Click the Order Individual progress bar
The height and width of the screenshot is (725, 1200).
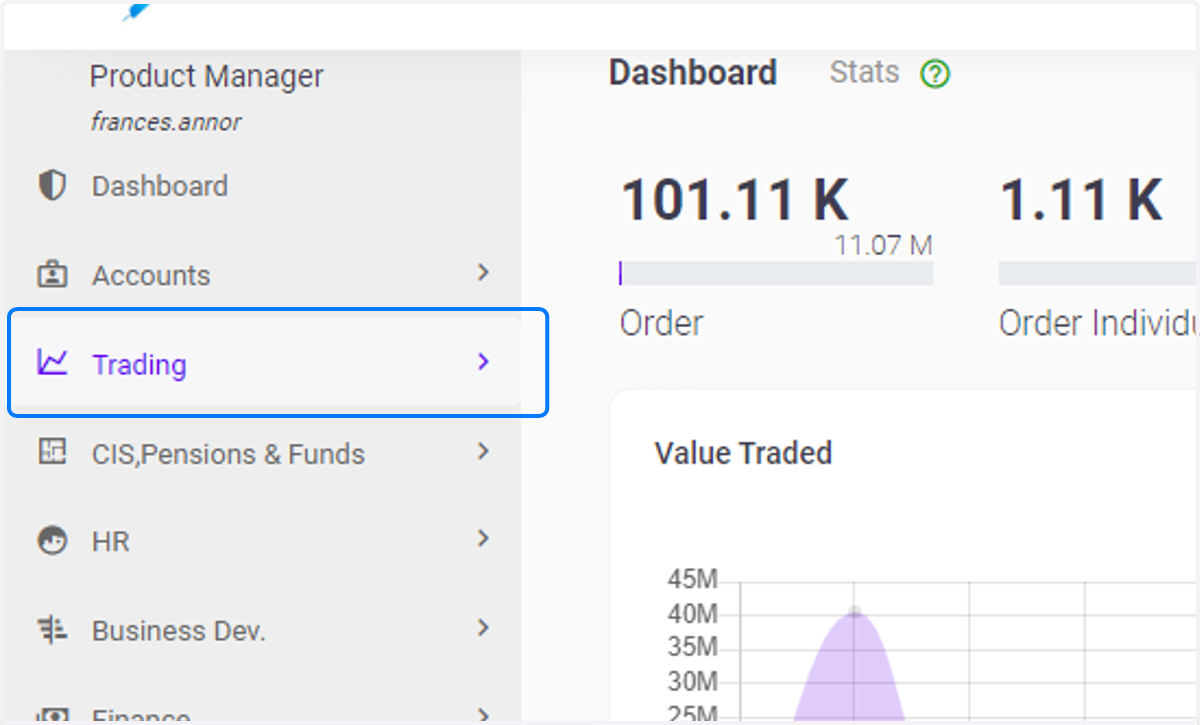(1097, 273)
